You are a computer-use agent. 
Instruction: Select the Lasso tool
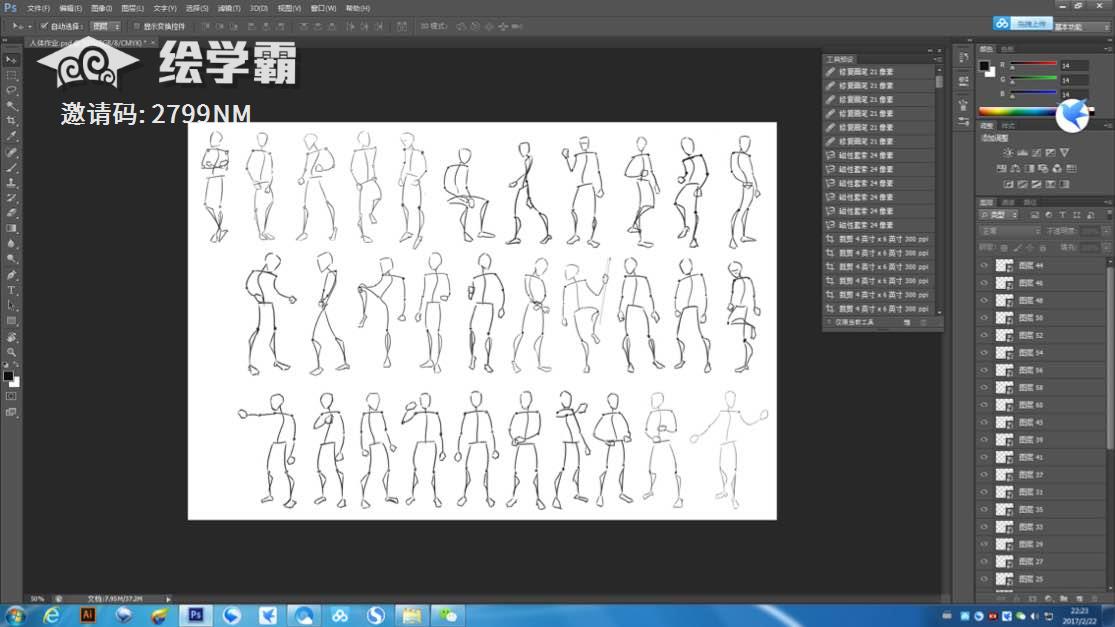(x=12, y=90)
